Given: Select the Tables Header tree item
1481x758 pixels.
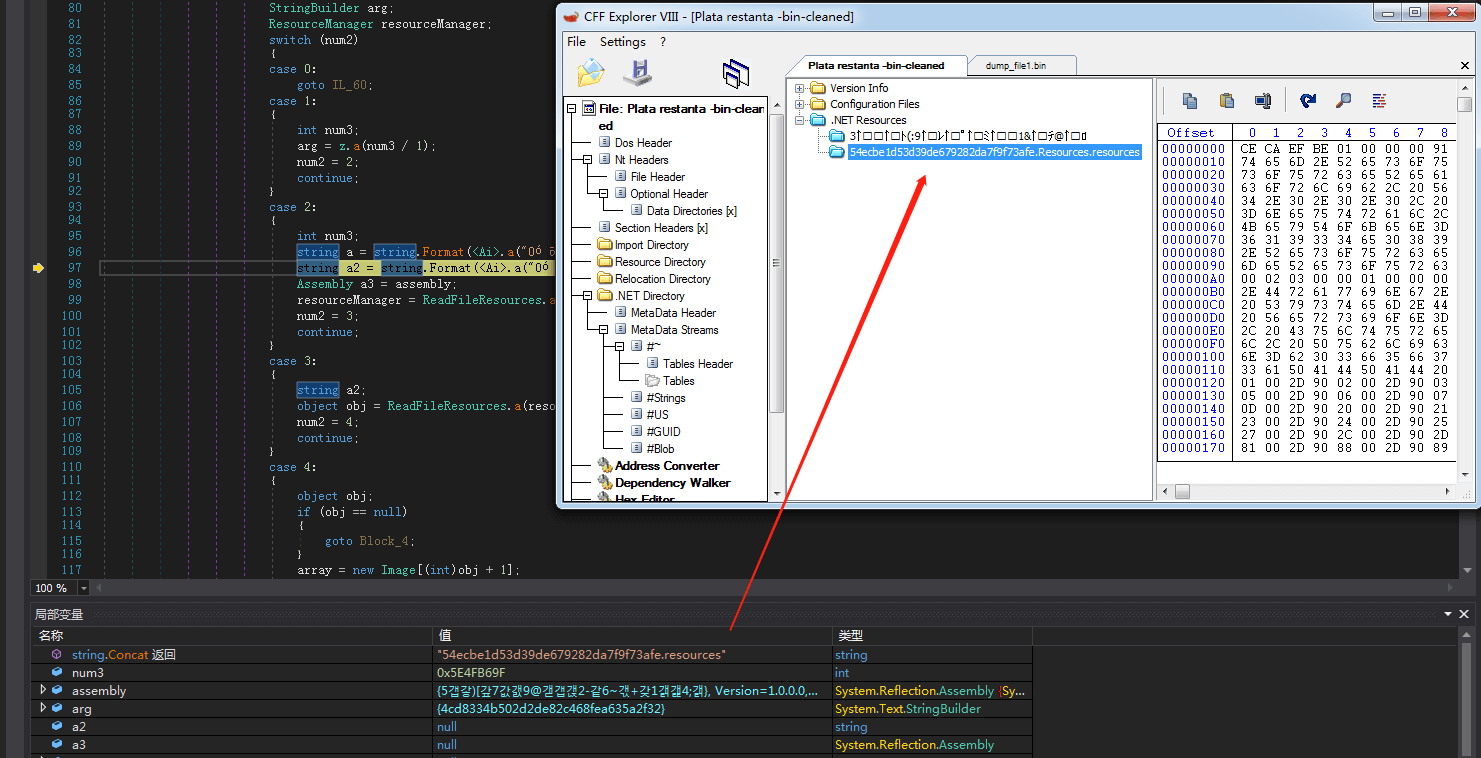Looking at the screenshot, I should pos(698,364).
